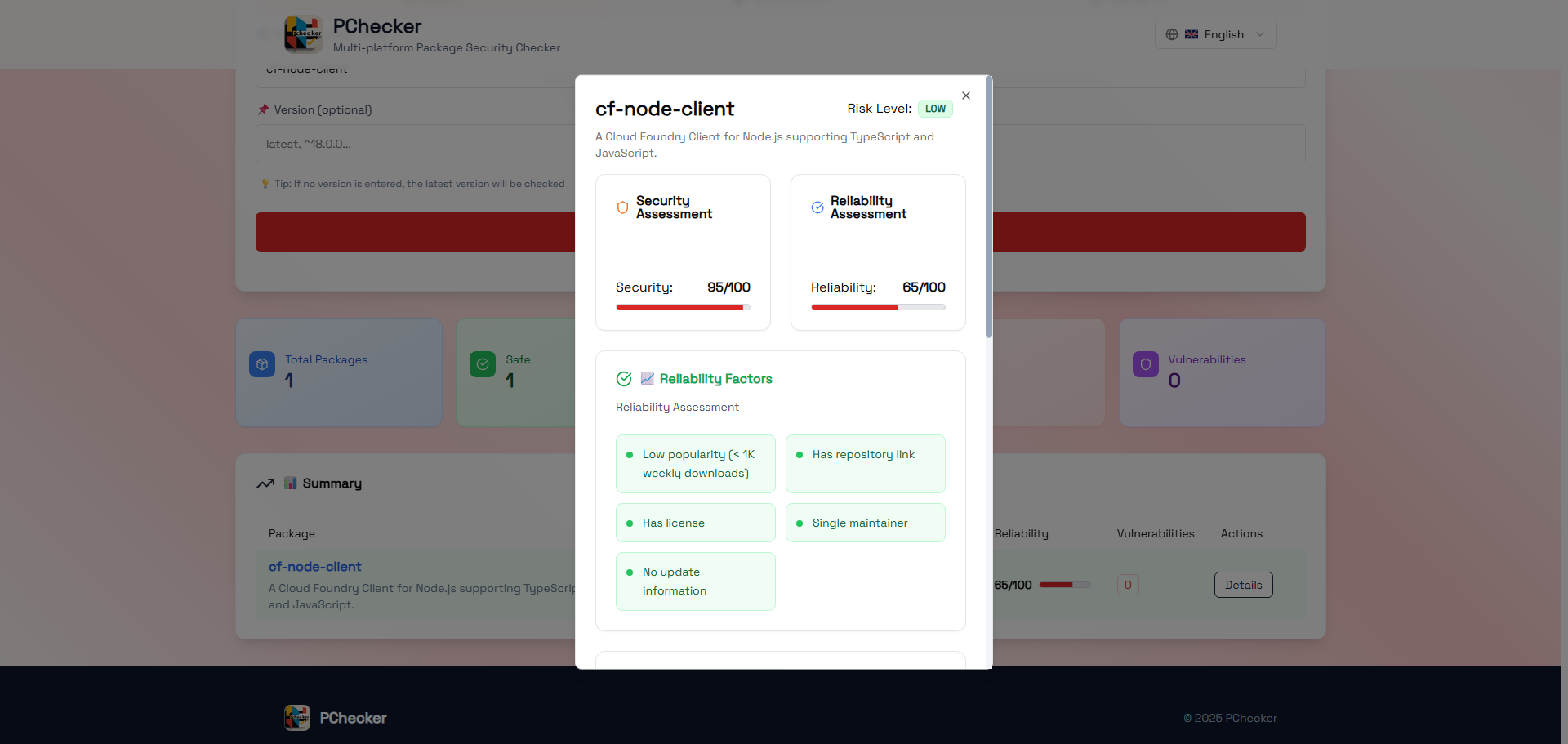The height and width of the screenshot is (744, 1568).
Task: Click the footer PChecker logo
Action: 297,718
